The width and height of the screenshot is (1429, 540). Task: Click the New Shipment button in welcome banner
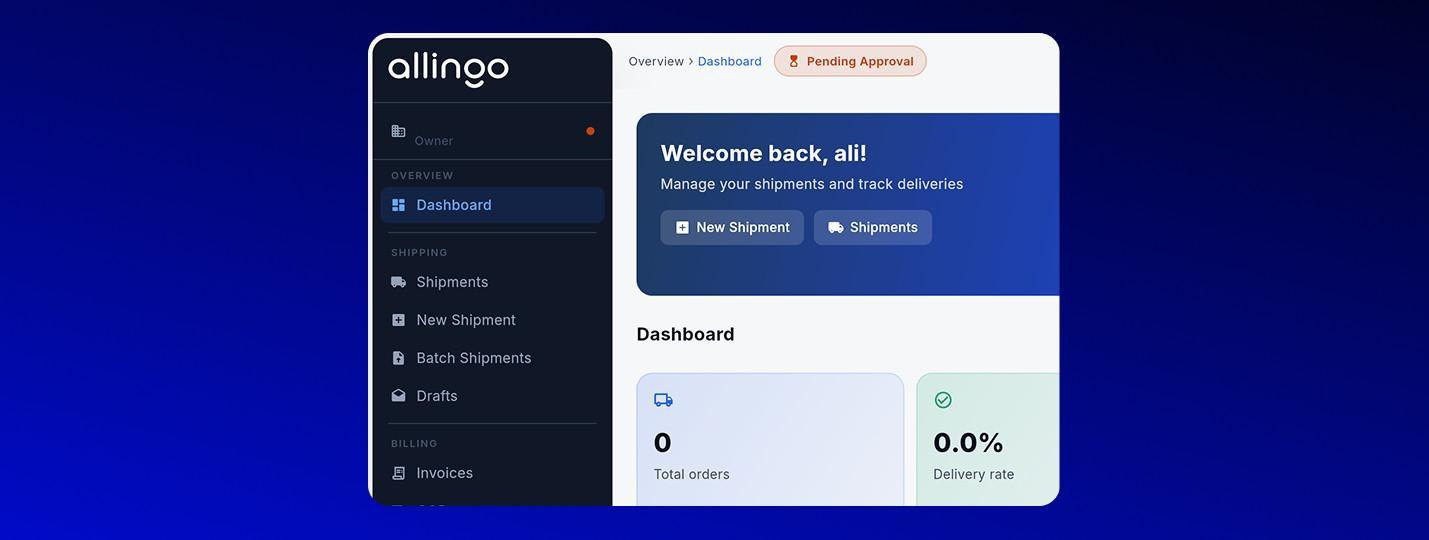pos(732,228)
